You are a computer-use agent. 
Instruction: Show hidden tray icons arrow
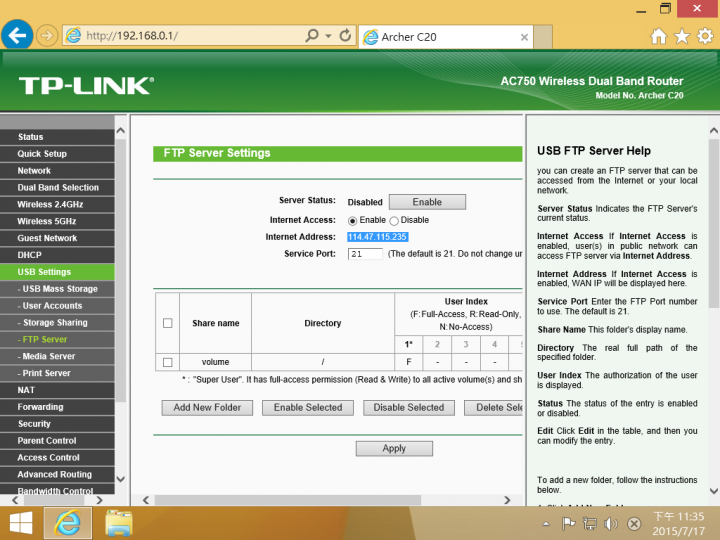[x=546, y=523]
